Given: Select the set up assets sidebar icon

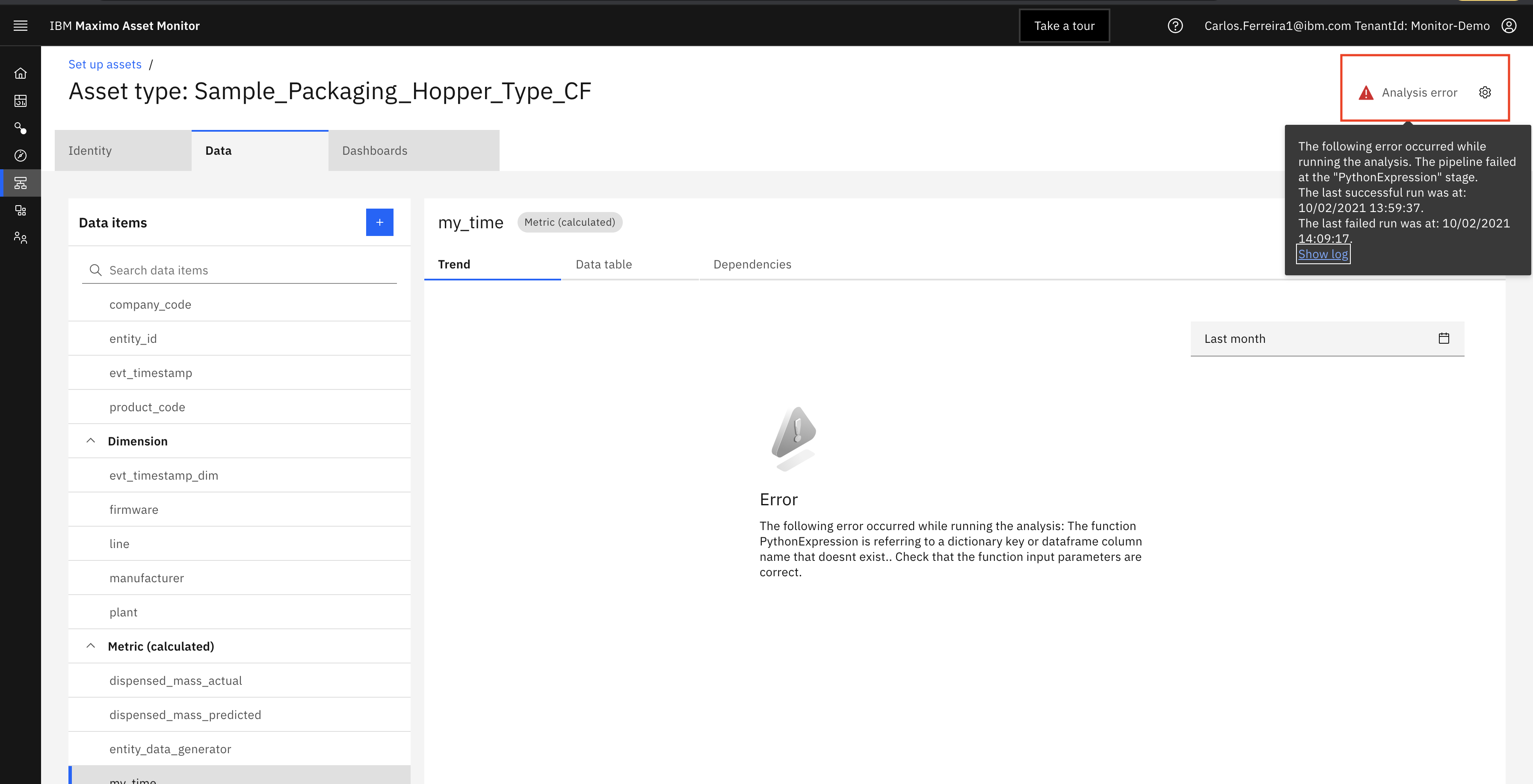Looking at the screenshot, I should click(x=20, y=183).
